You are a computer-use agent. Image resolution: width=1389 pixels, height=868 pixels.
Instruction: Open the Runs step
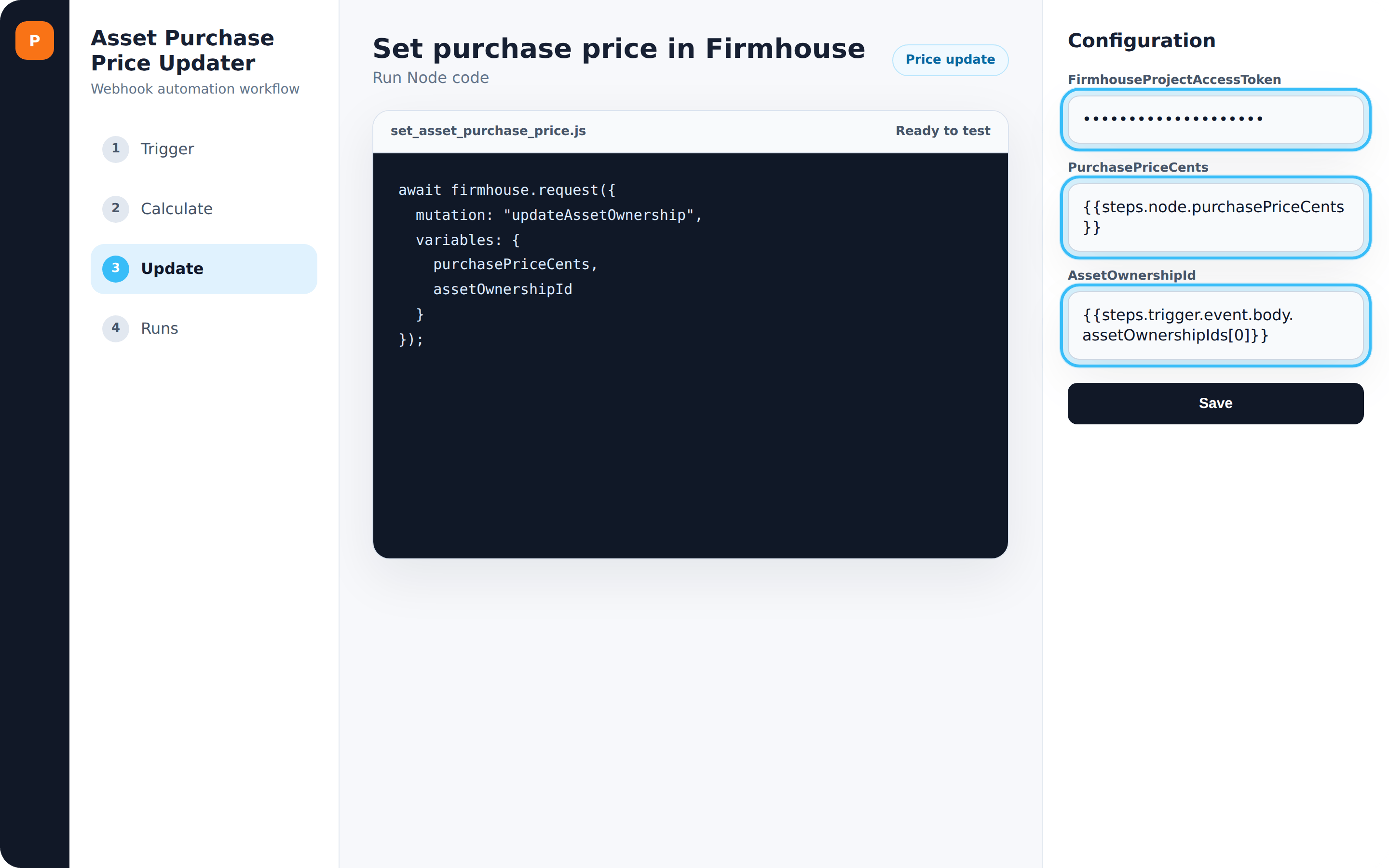(204, 328)
